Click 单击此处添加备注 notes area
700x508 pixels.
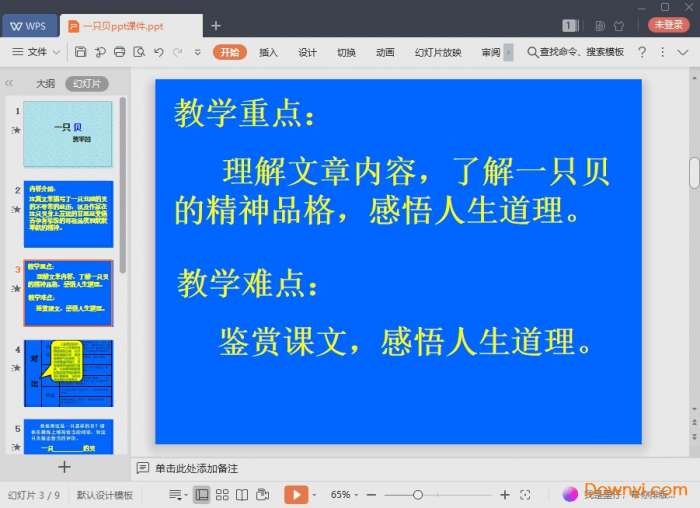[196, 468]
